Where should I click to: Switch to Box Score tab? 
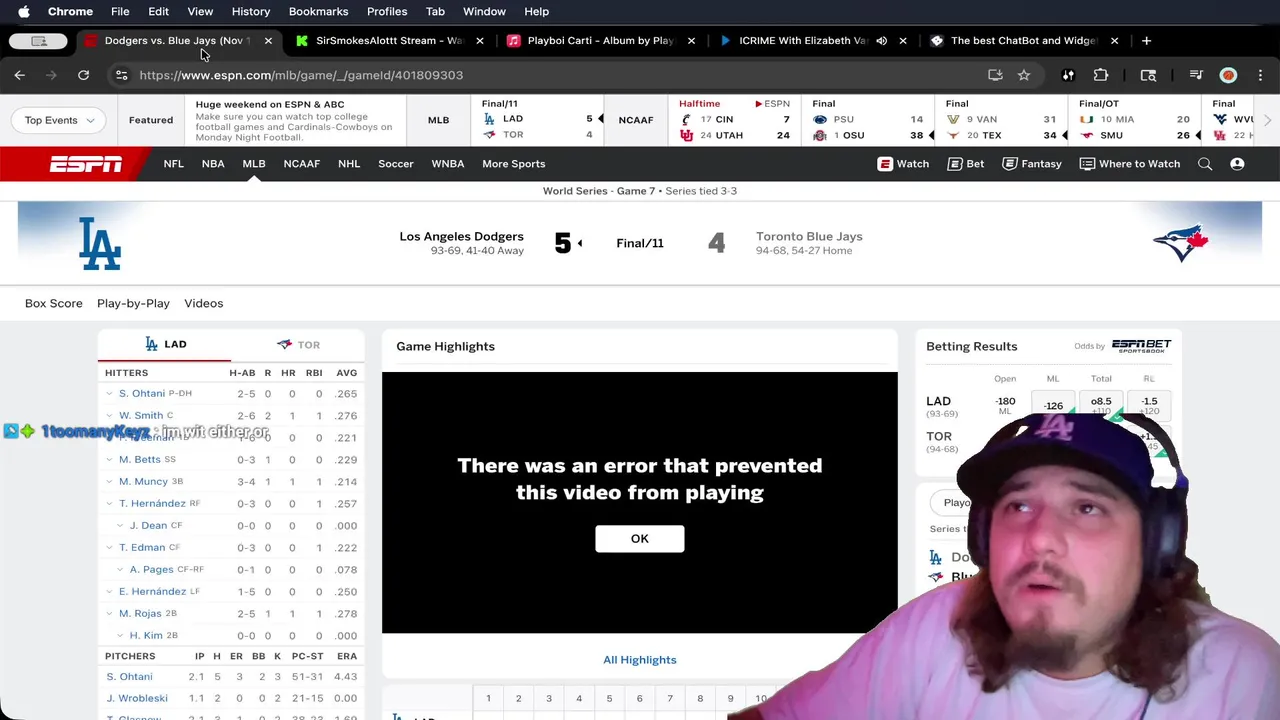[54, 303]
